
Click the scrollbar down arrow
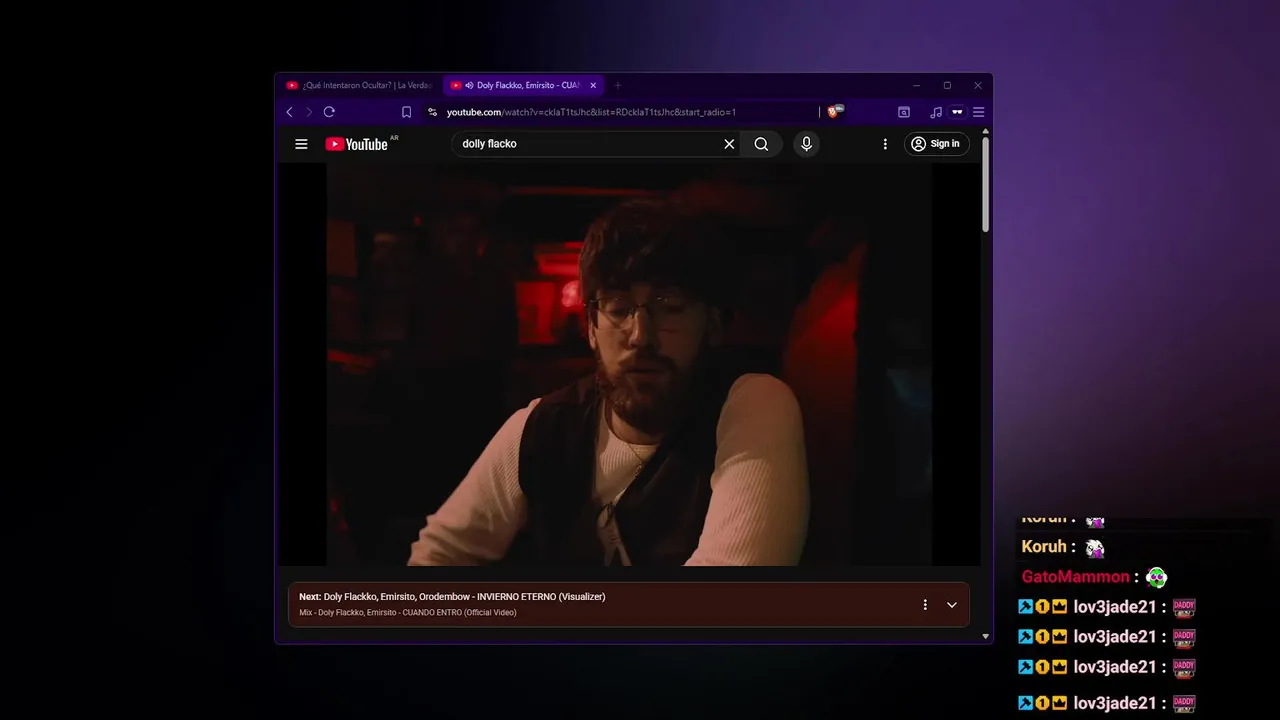(x=985, y=636)
